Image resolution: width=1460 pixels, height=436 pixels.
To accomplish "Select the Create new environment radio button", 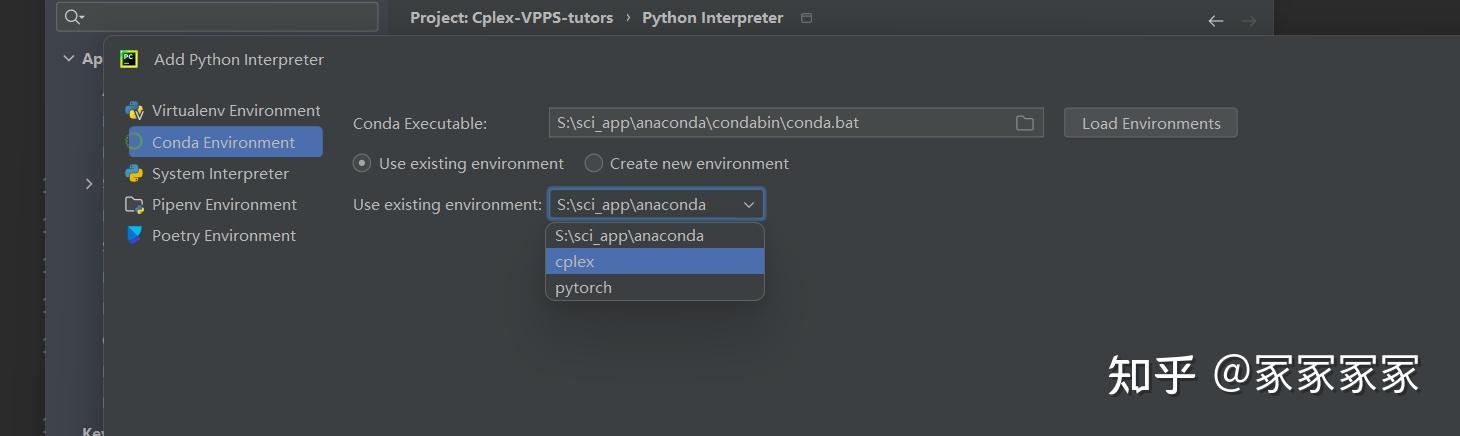I will click(x=594, y=163).
